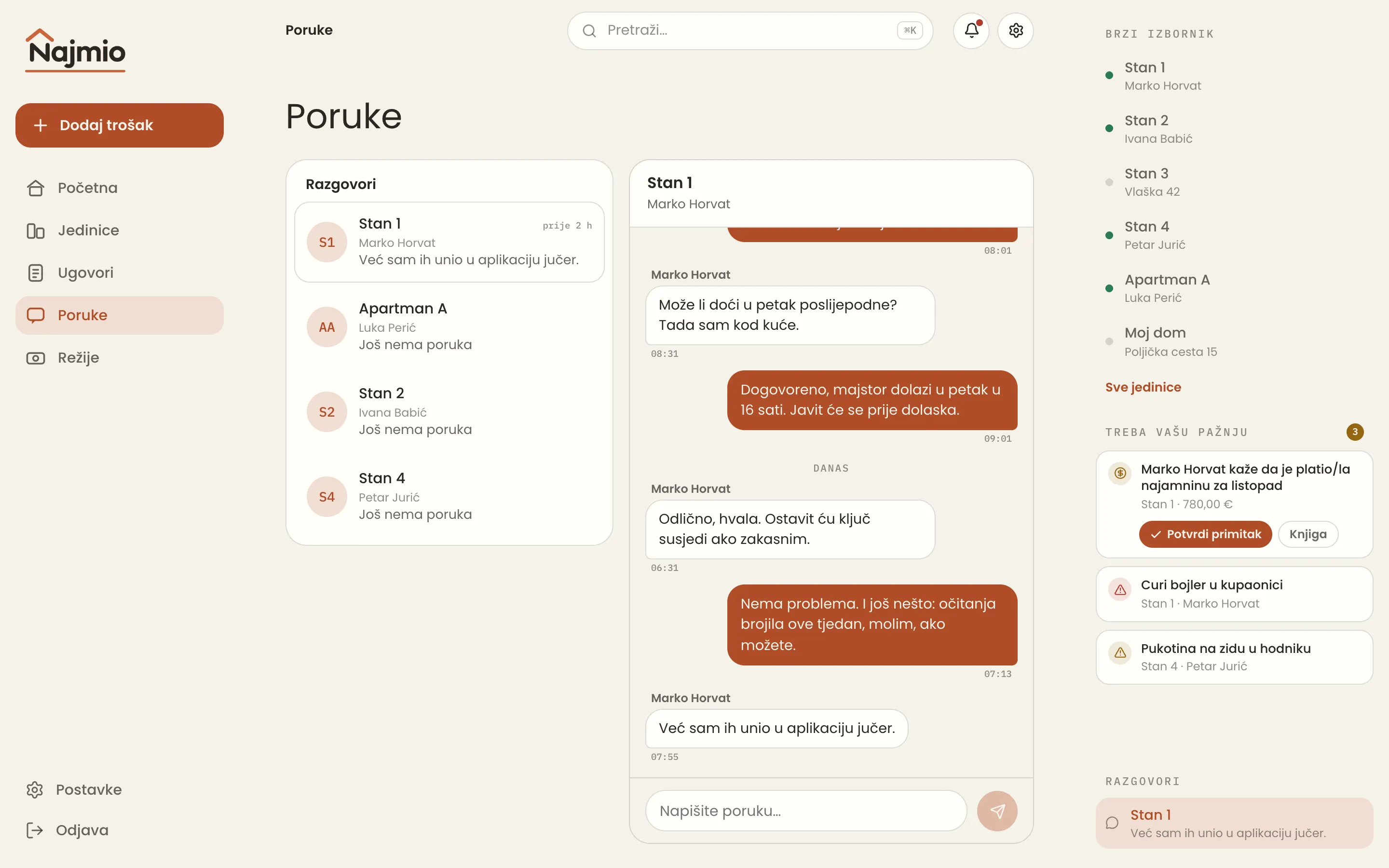
Task: Click the Ugovori document icon in sidebar
Action: coord(36,272)
